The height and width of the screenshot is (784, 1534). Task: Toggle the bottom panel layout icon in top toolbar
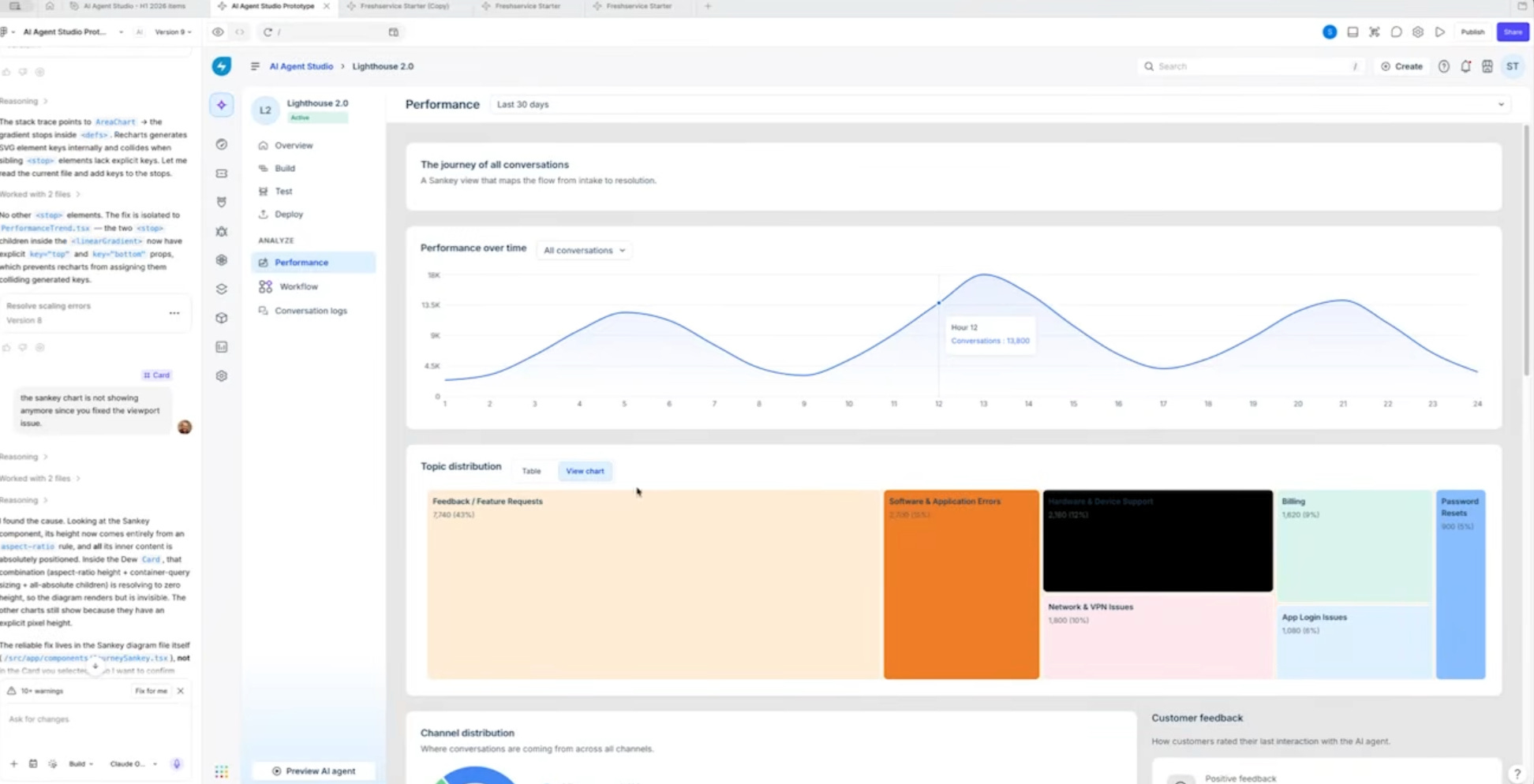tap(1353, 32)
